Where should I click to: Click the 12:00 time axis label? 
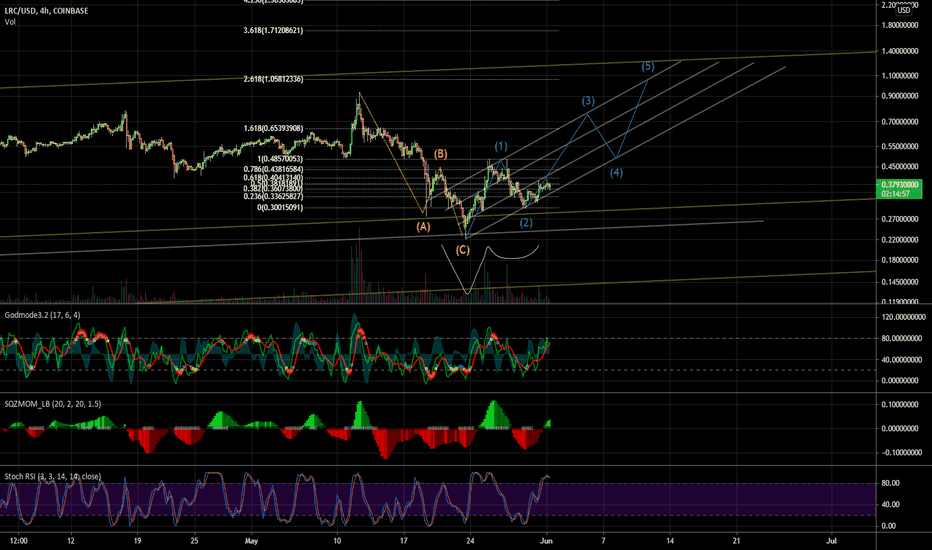(x=19, y=541)
